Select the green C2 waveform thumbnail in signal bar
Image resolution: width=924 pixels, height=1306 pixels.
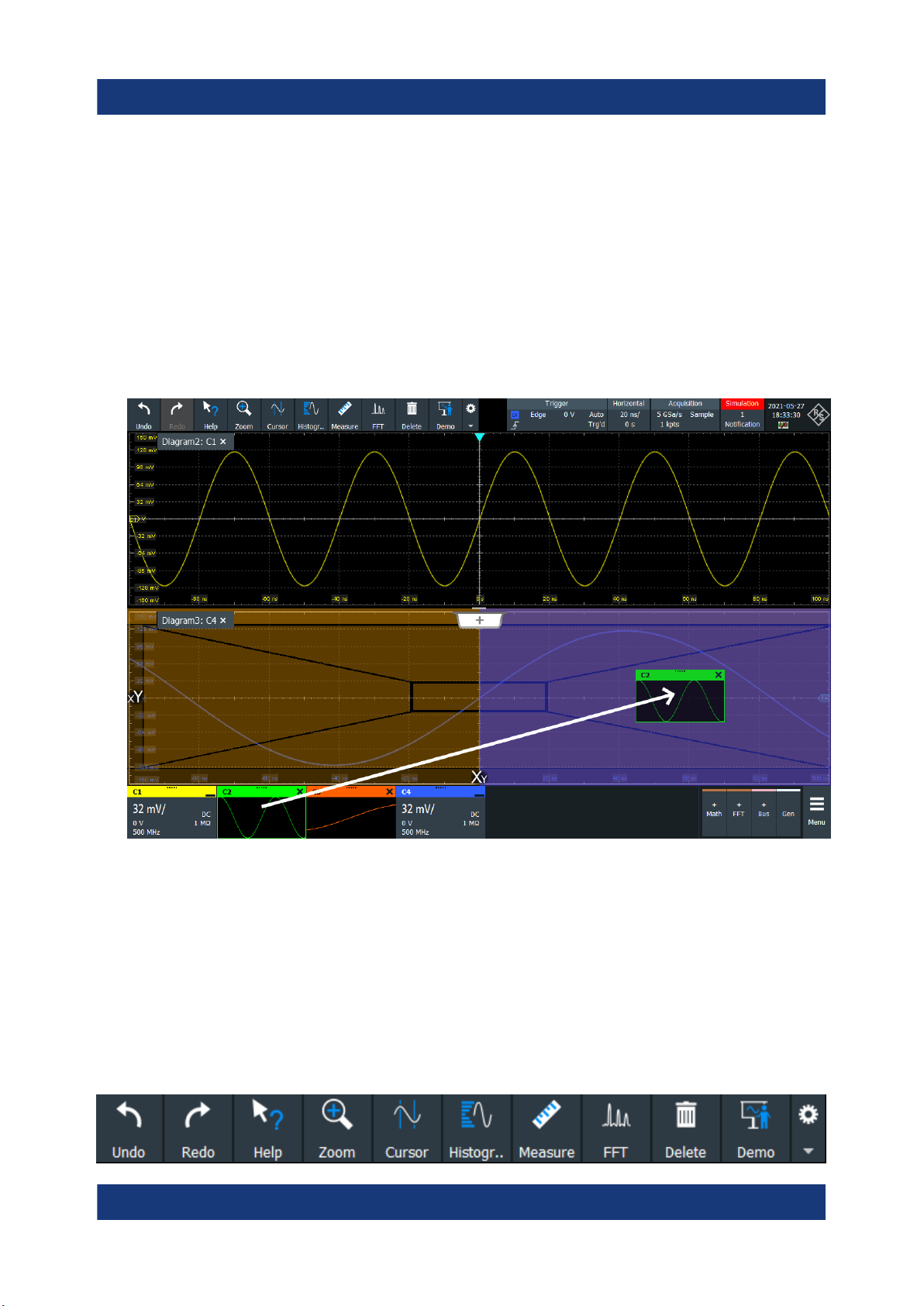(x=261, y=817)
